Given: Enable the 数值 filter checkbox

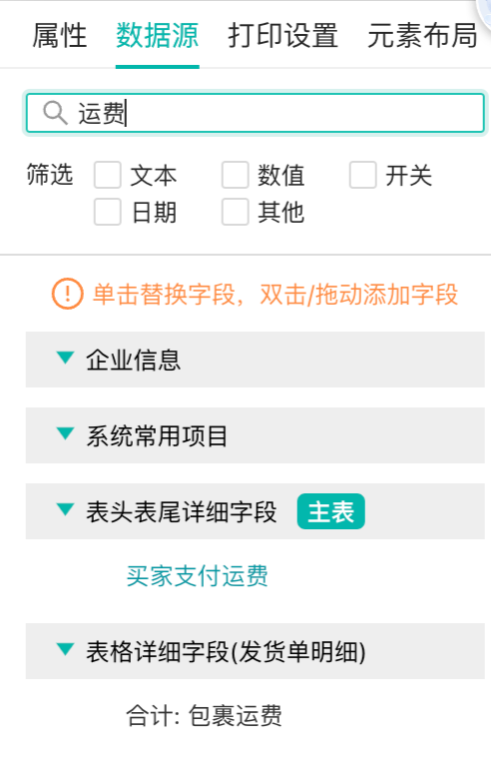Looking at the screenshot, I should [x=235, y=175].
